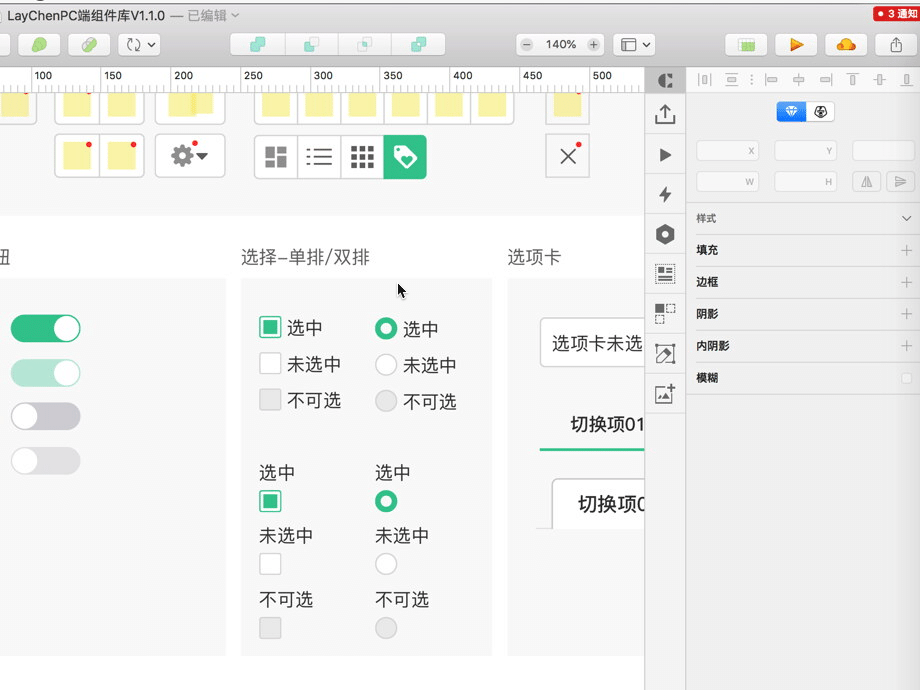Toggle the bright green on switch
920x690 pixels.
point(46,329)
